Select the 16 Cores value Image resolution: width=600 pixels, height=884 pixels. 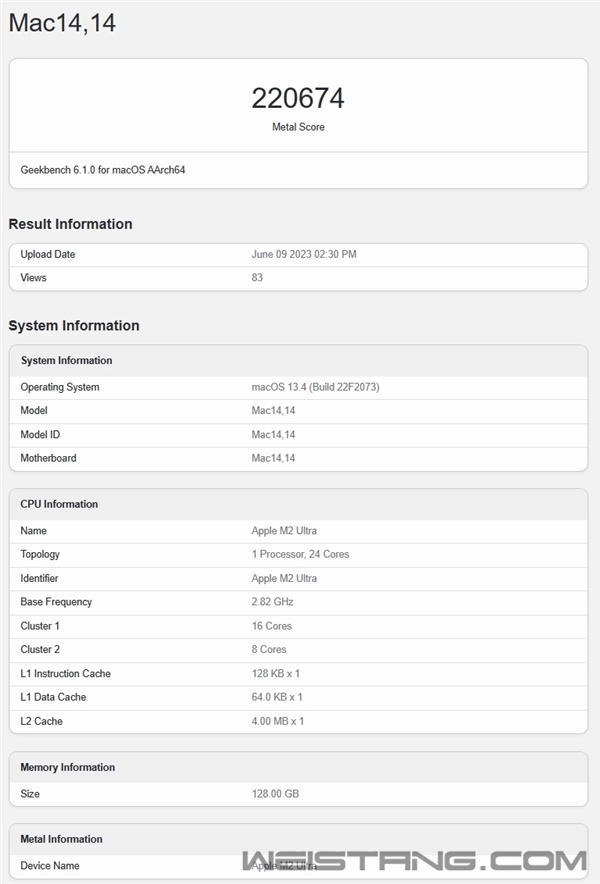tap(272, 626)
